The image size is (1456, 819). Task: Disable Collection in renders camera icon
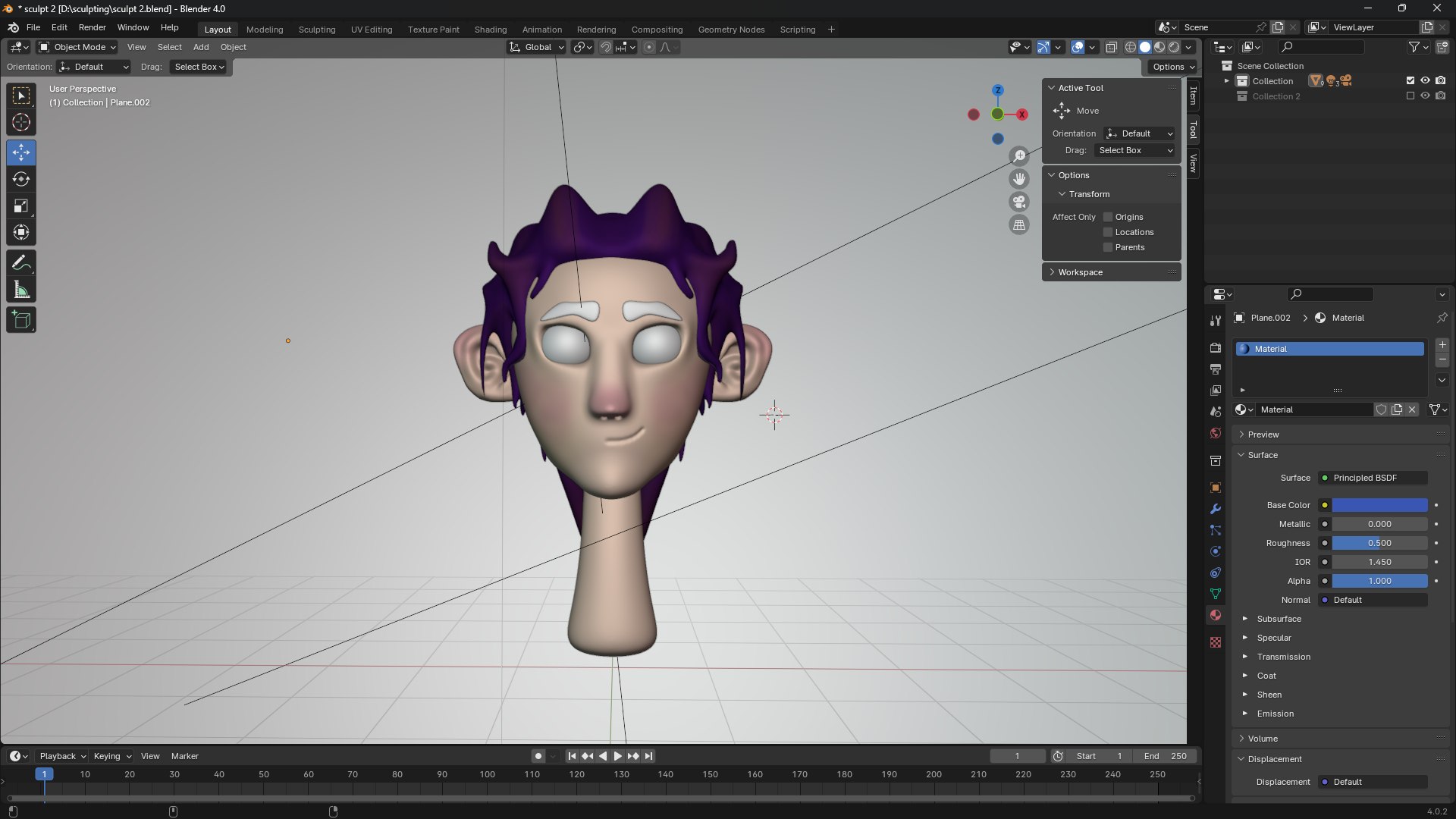1440,80
